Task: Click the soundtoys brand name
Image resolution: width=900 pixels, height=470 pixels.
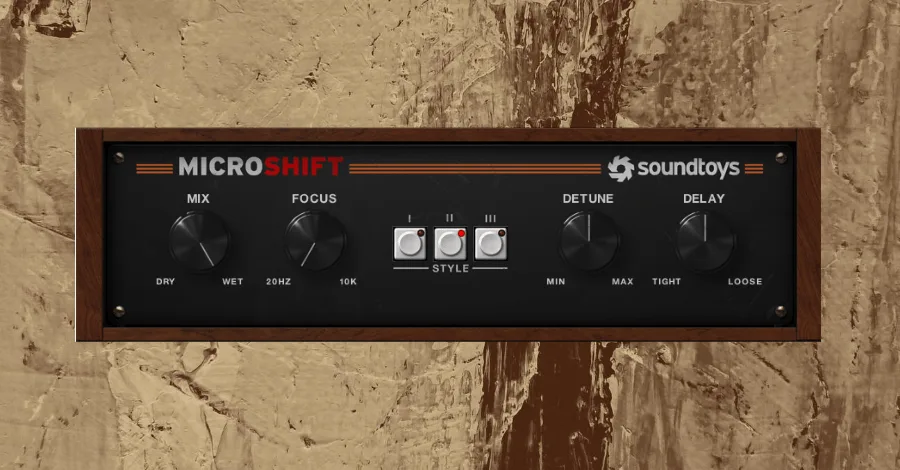Action: [688, 168]
